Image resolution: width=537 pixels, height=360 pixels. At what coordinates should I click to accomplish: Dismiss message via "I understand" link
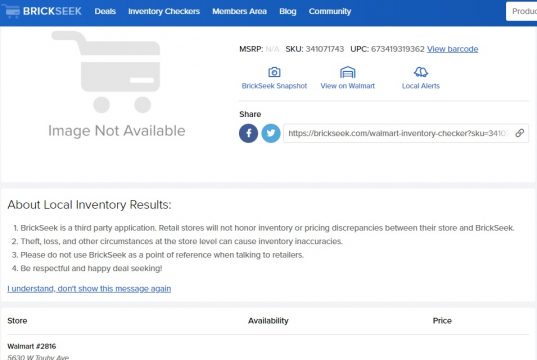[89, 289]
